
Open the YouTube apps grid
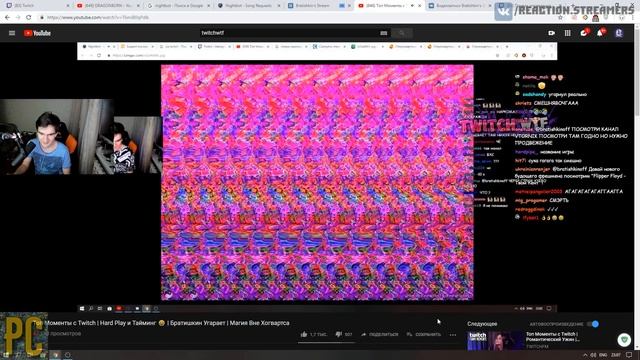click(568, 33)
